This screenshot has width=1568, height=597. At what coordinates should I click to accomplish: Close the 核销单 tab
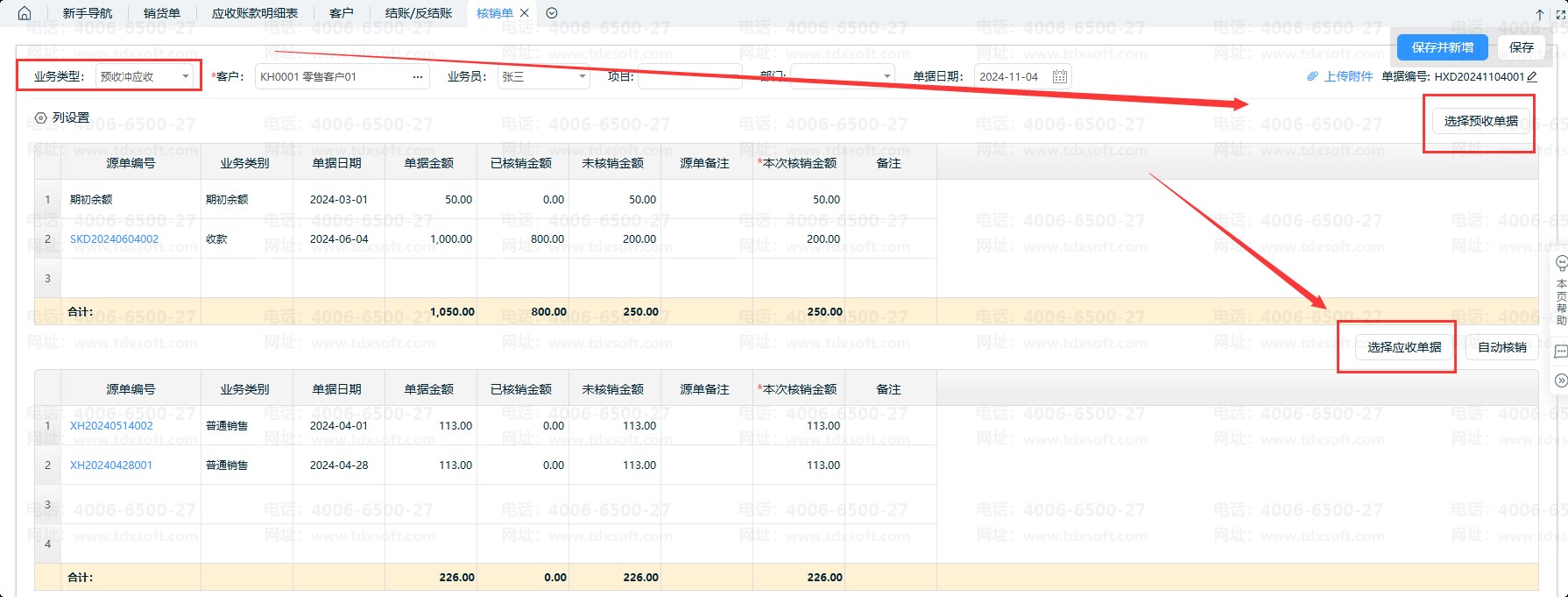(x=525, y=13)
